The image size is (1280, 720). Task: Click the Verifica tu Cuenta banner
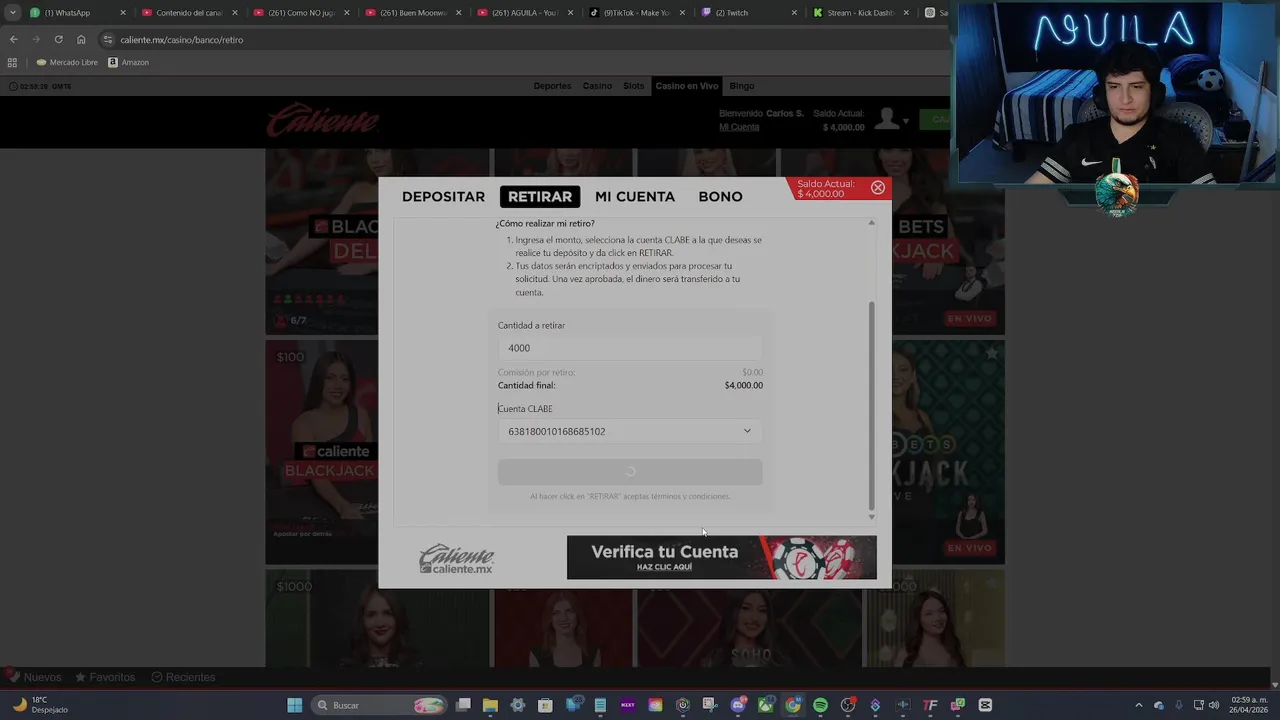(721, 558)
